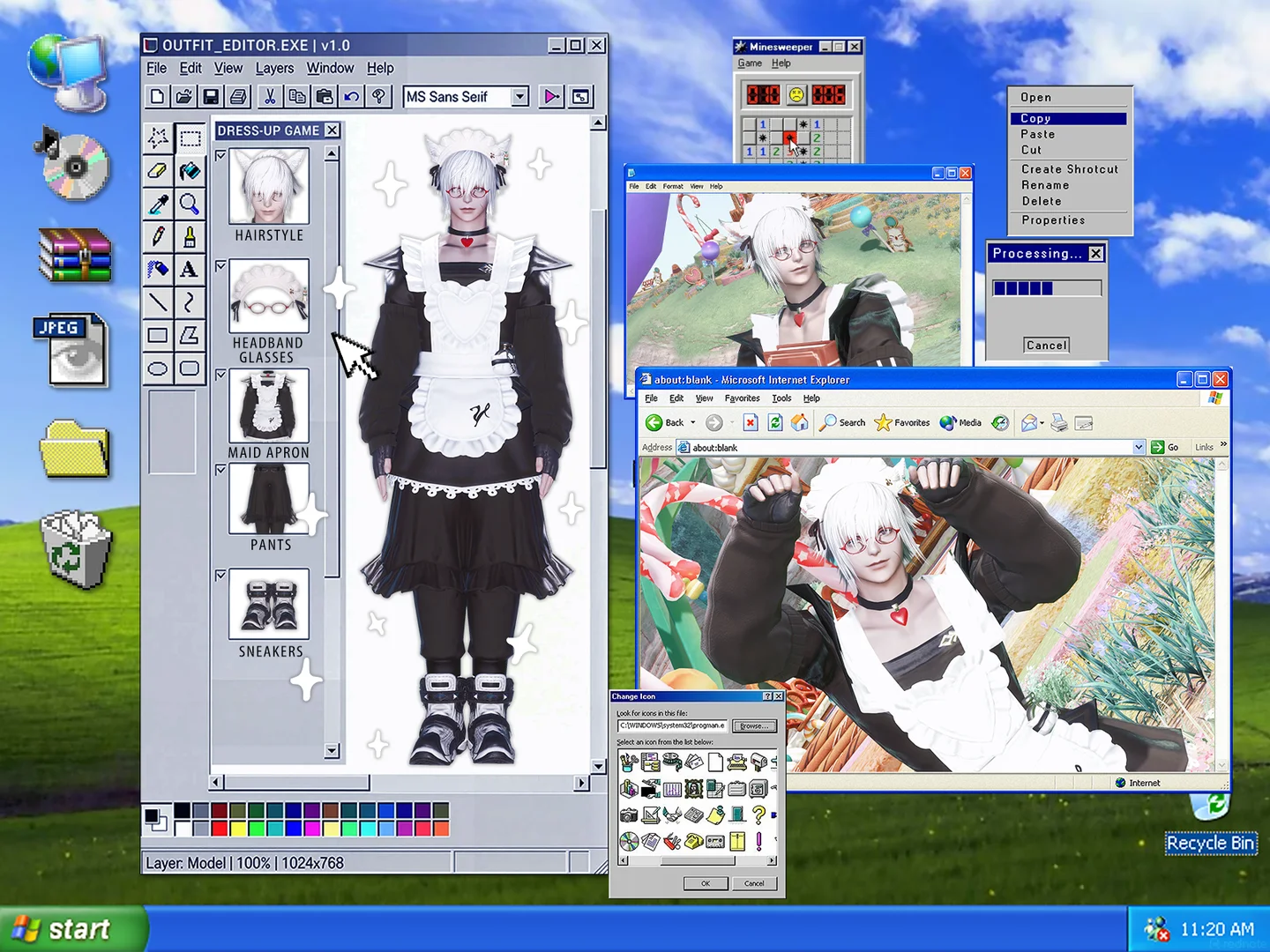Toggle the MAID APRON layer checkbox
The image size is (1270, 952).
pos(220,375)
